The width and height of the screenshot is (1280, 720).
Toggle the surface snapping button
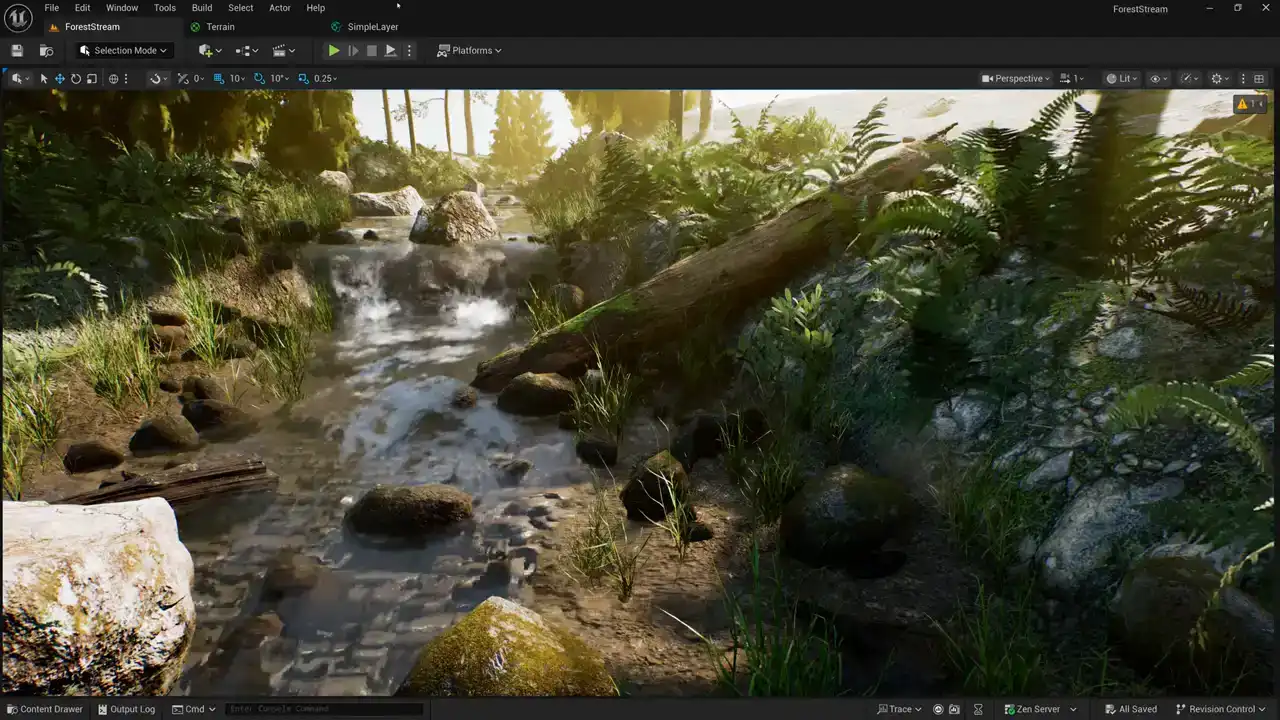coord(156,79)
